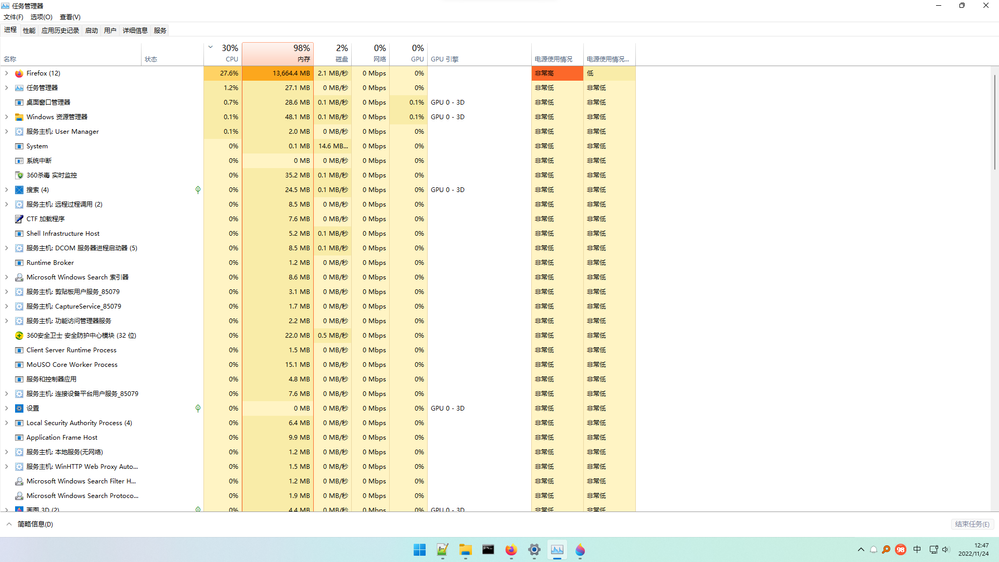Open the Windows Start button on taskbar
This screenshot has width=999, height=562.
(419, 550)
